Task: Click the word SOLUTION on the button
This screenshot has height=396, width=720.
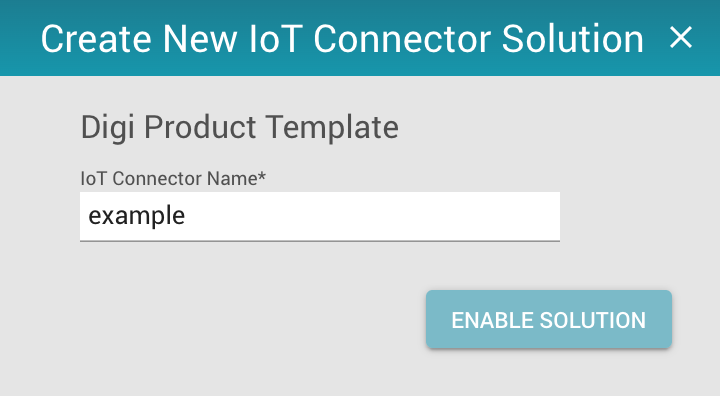Action: (x=593, y=320)
